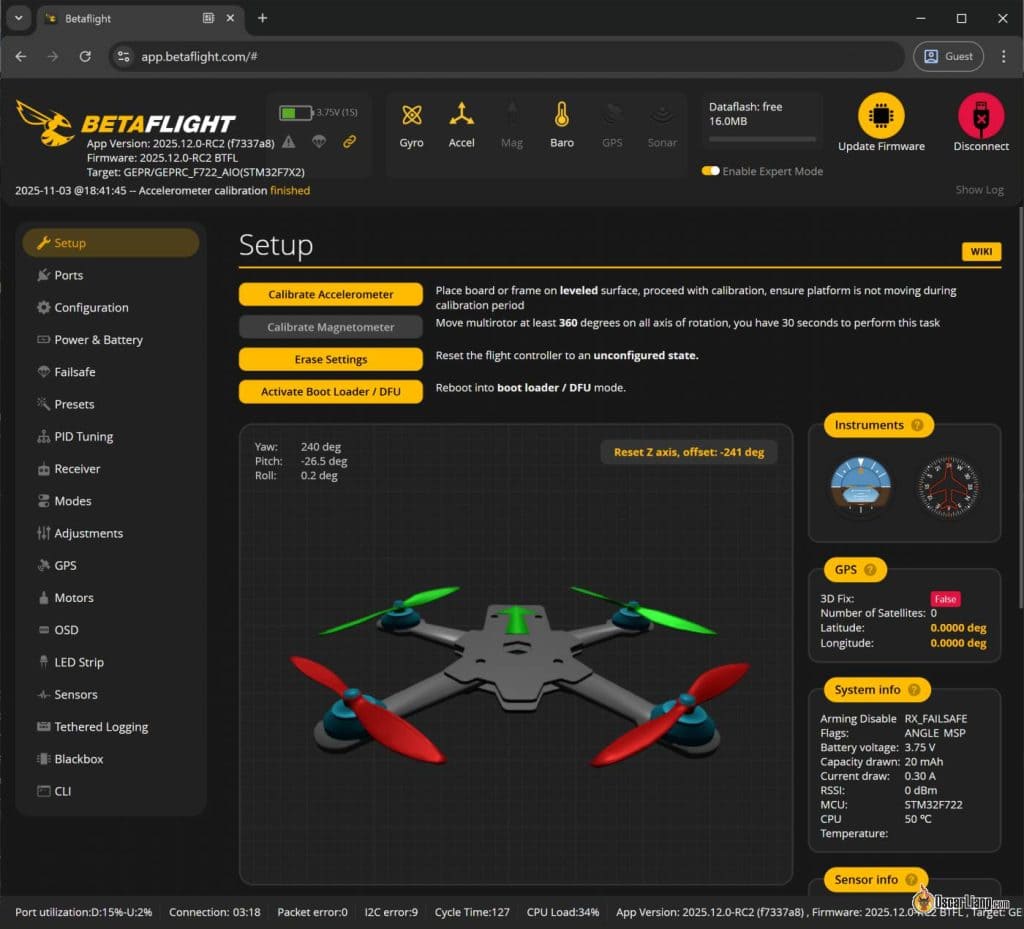Viewport: 1024px width, 929px height.
Task: Click the arming warning triangle icon
Action: point(289,142)
